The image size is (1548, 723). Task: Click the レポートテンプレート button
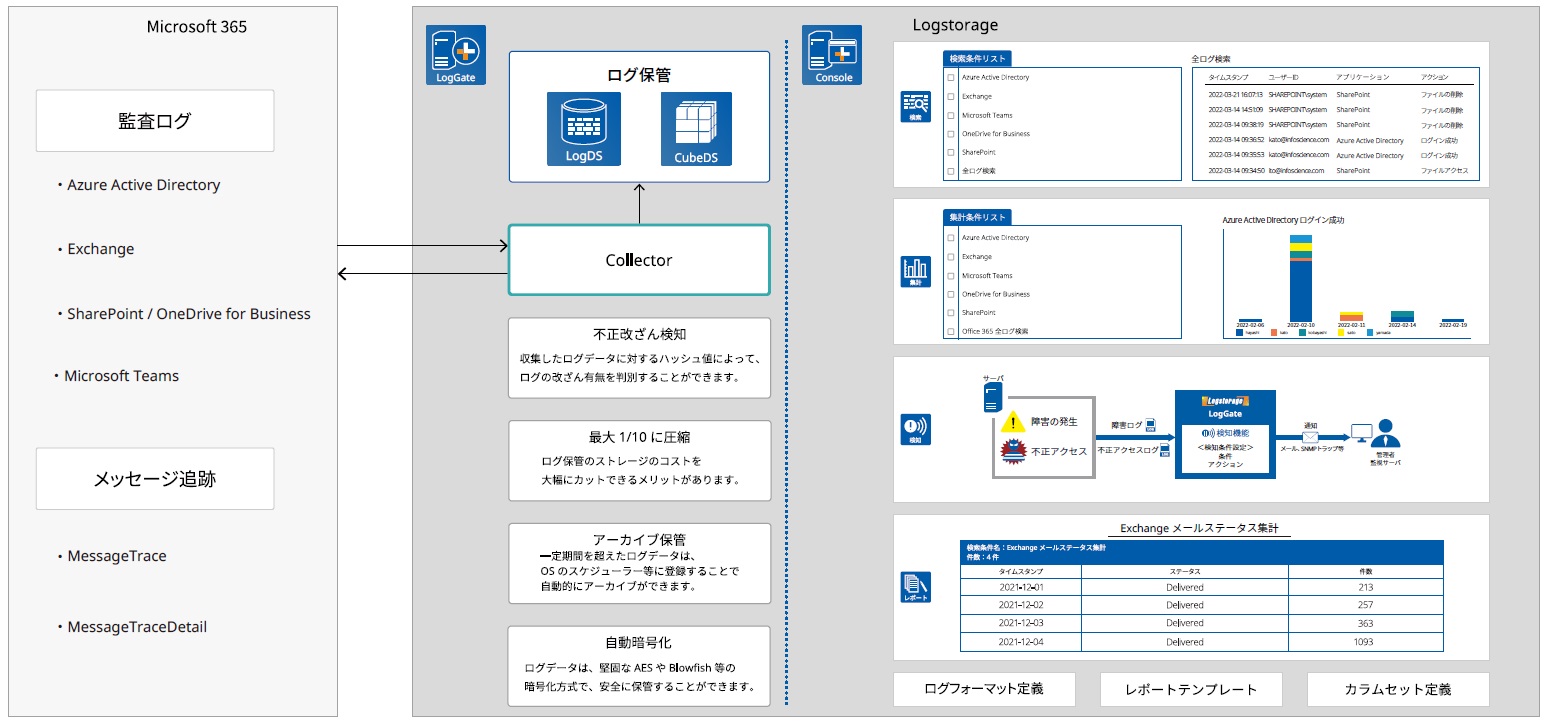1190,689
